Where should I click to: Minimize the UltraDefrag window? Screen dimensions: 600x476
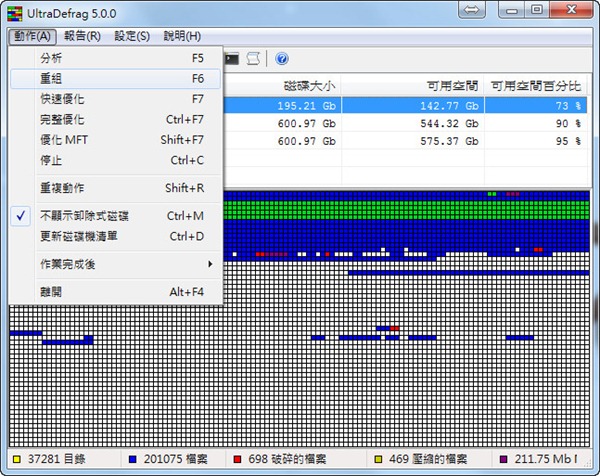coord(511,10)
